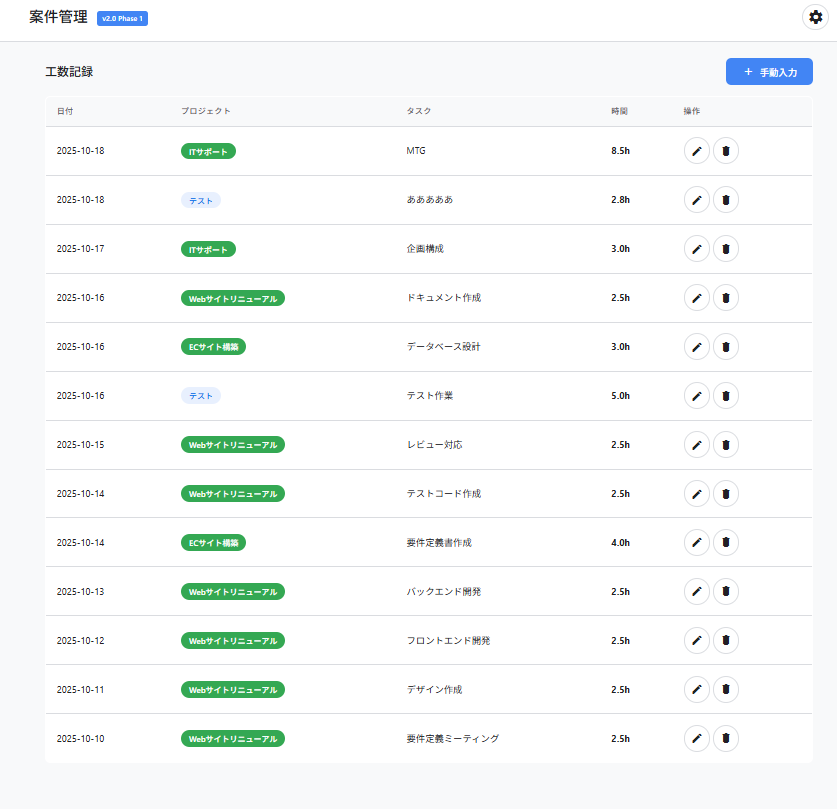837x809 pixels.
Task: Edit the MTG entry with pencil icon
Action: (697, 151)
